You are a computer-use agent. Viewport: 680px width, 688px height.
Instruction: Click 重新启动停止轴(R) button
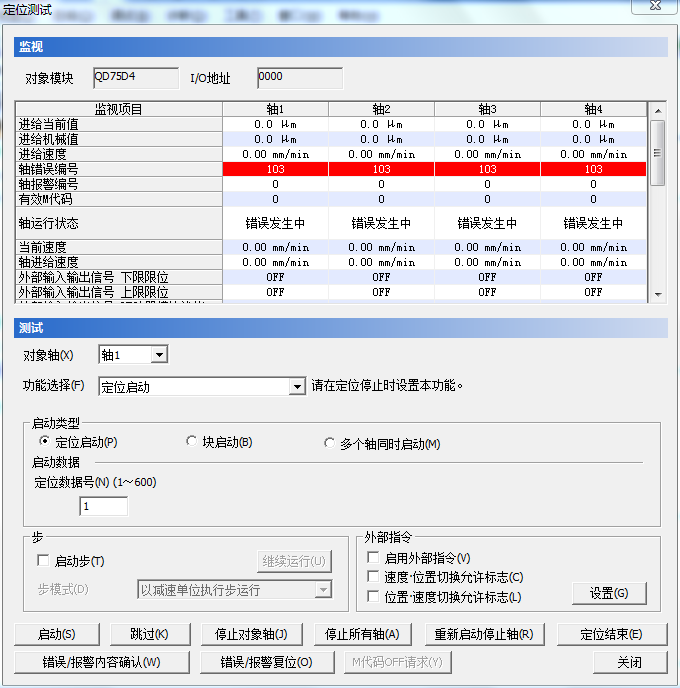(484, 635)
